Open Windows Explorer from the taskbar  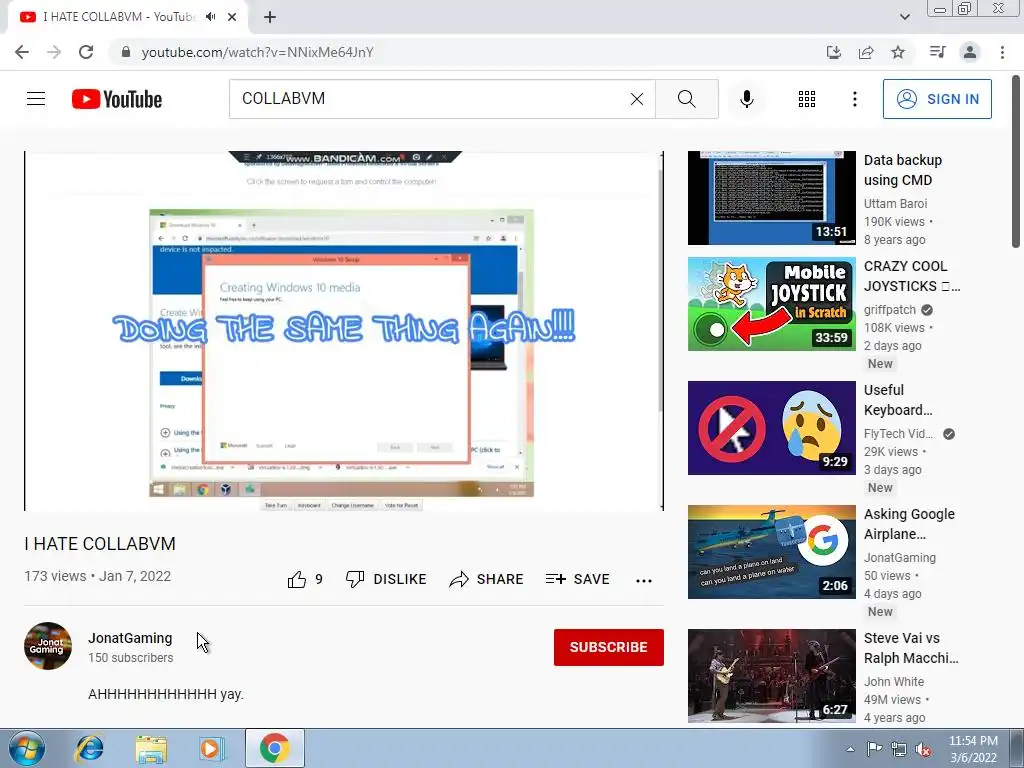151,749
